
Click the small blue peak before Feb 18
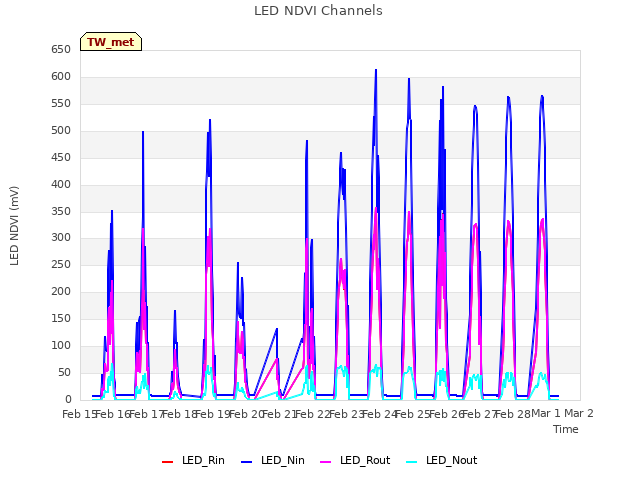(175, 311)
